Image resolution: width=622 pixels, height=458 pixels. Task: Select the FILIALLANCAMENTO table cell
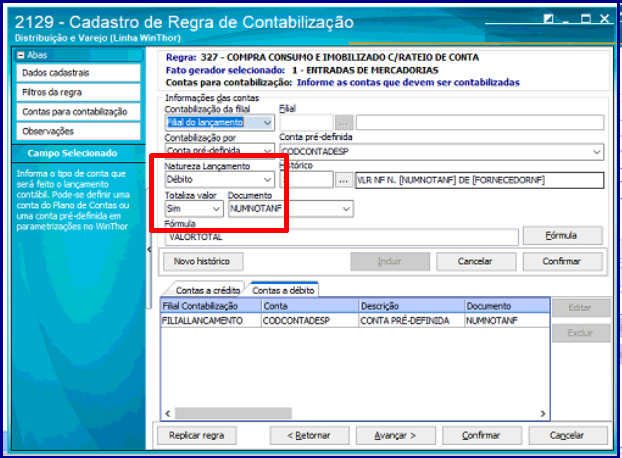pos(211,320)
